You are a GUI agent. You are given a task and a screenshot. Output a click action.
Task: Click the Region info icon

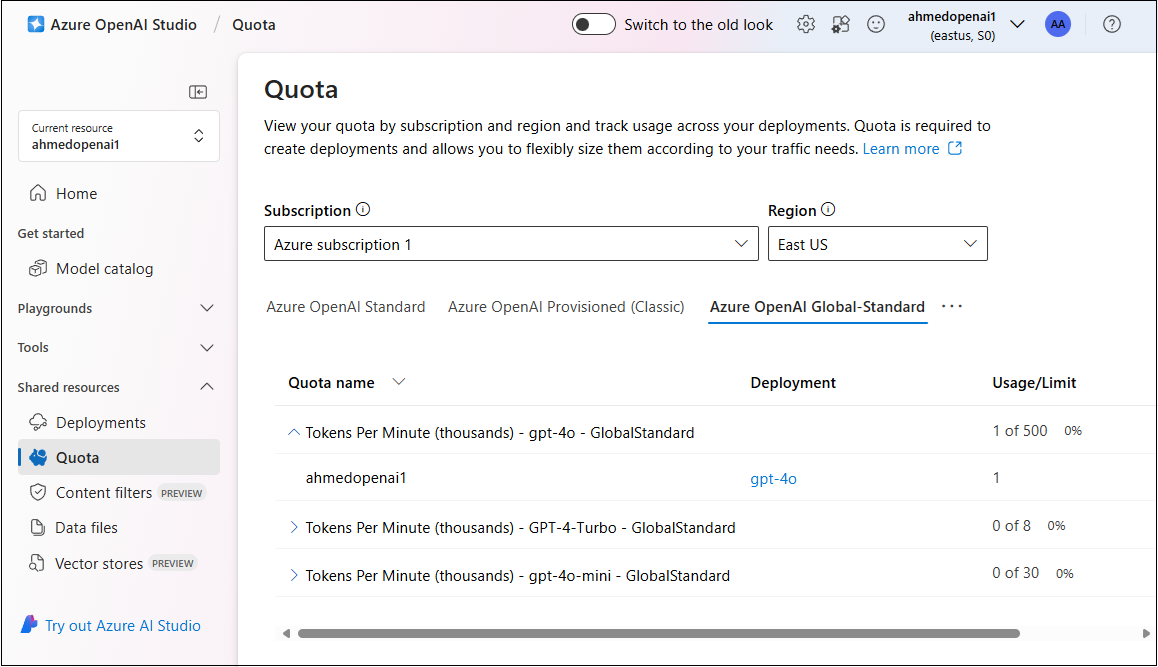click(x=828, y=210)
